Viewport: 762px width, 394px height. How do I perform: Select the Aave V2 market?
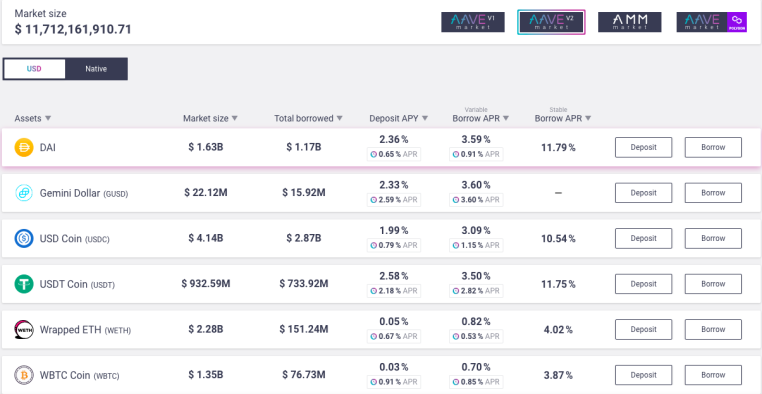[551, 22]
